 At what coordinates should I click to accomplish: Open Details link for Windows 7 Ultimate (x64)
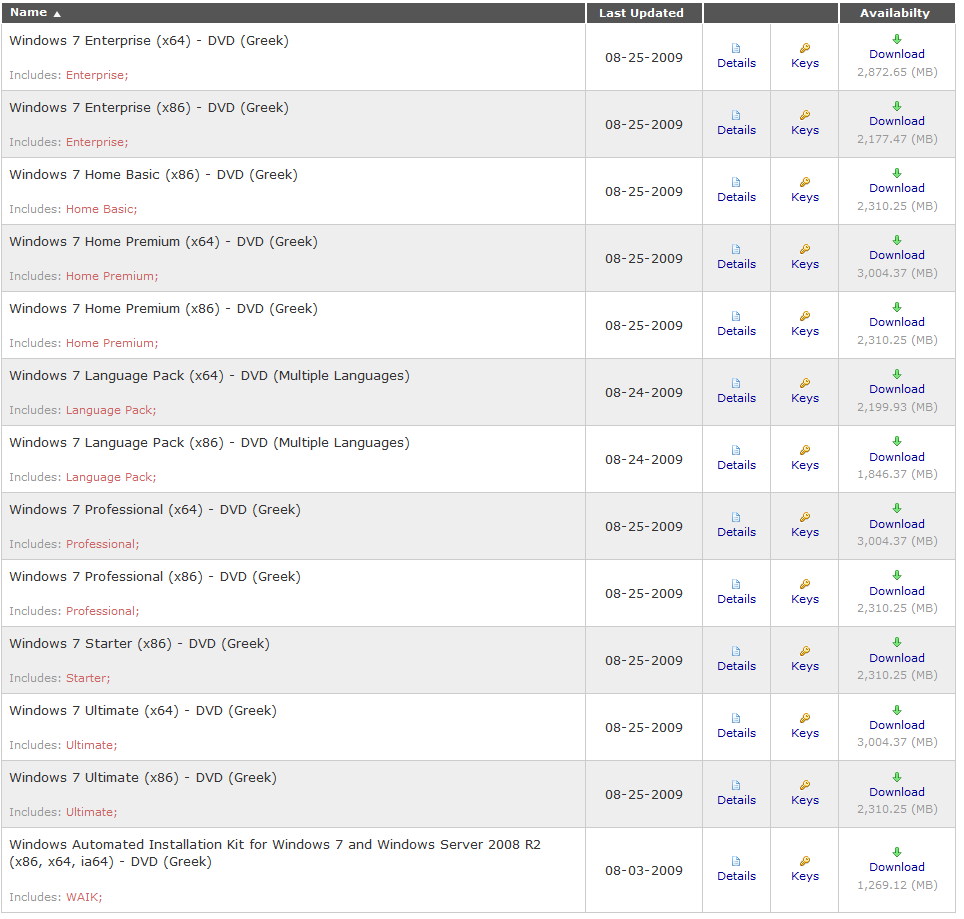point(736,733)
